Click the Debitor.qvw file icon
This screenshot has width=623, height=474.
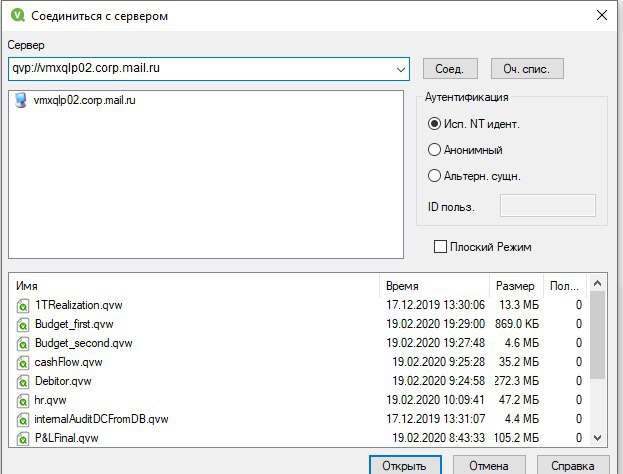23,382
